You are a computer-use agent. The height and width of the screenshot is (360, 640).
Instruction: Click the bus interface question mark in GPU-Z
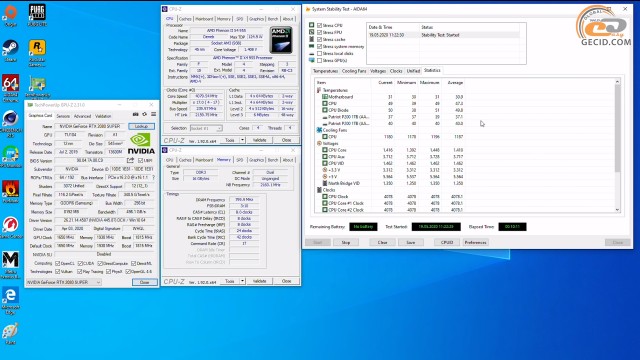coord(153,178)
